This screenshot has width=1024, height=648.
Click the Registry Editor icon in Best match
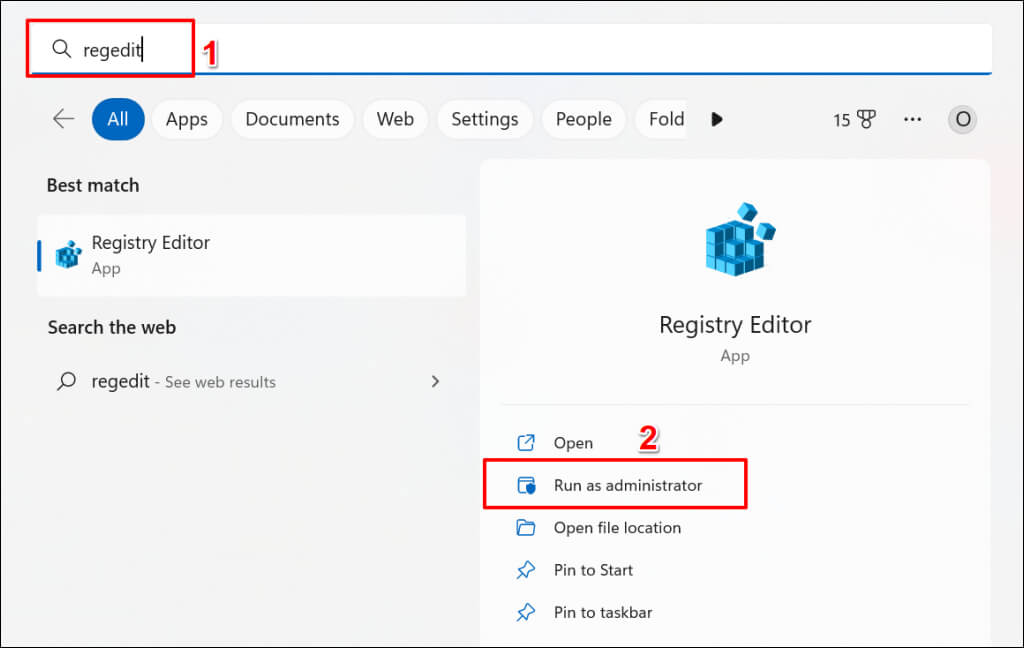point(68,254)
